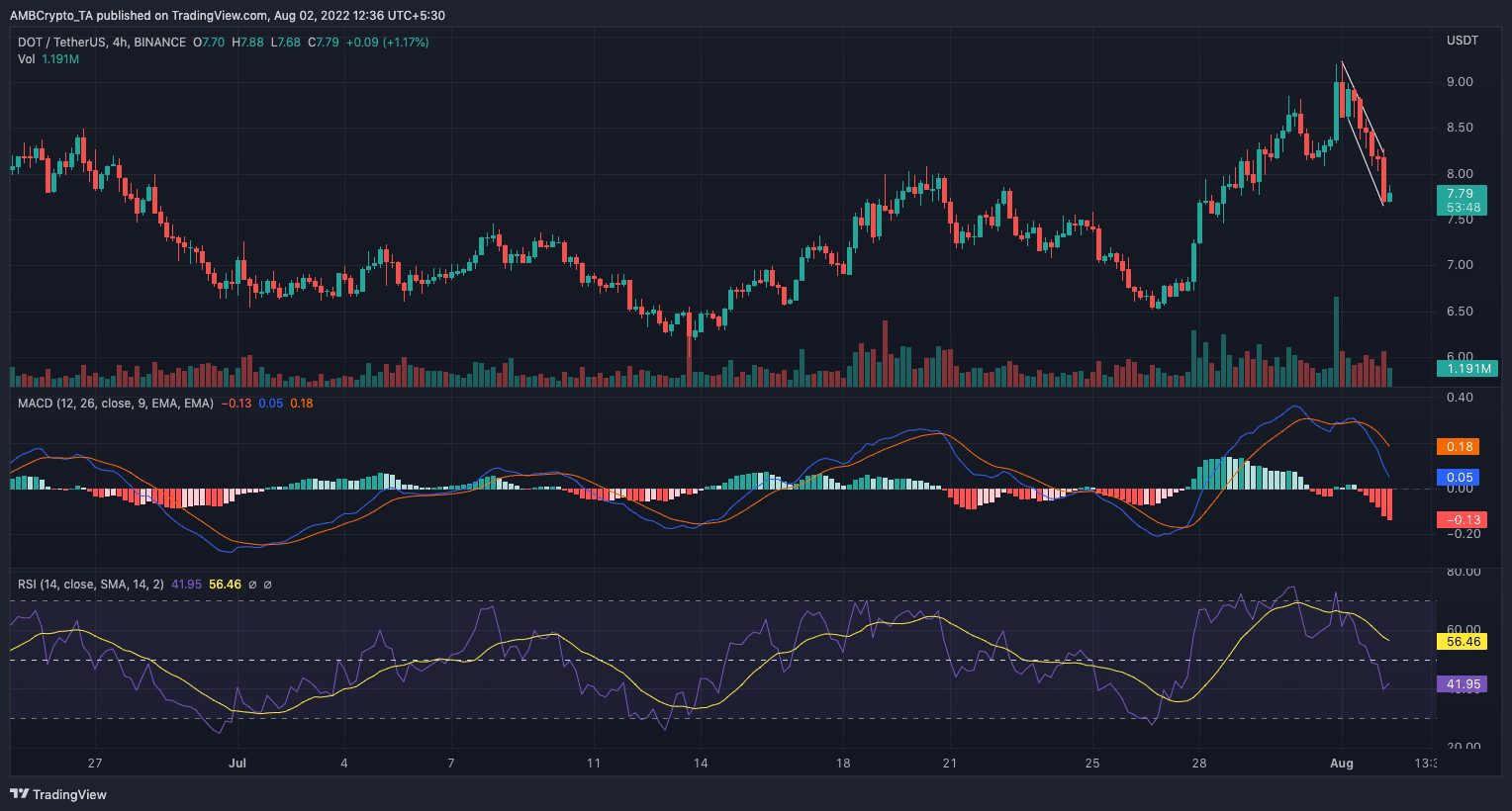Click the TradingView logo at the bottom
Viewport: 1512px width, 811px height.
point(58,794)
